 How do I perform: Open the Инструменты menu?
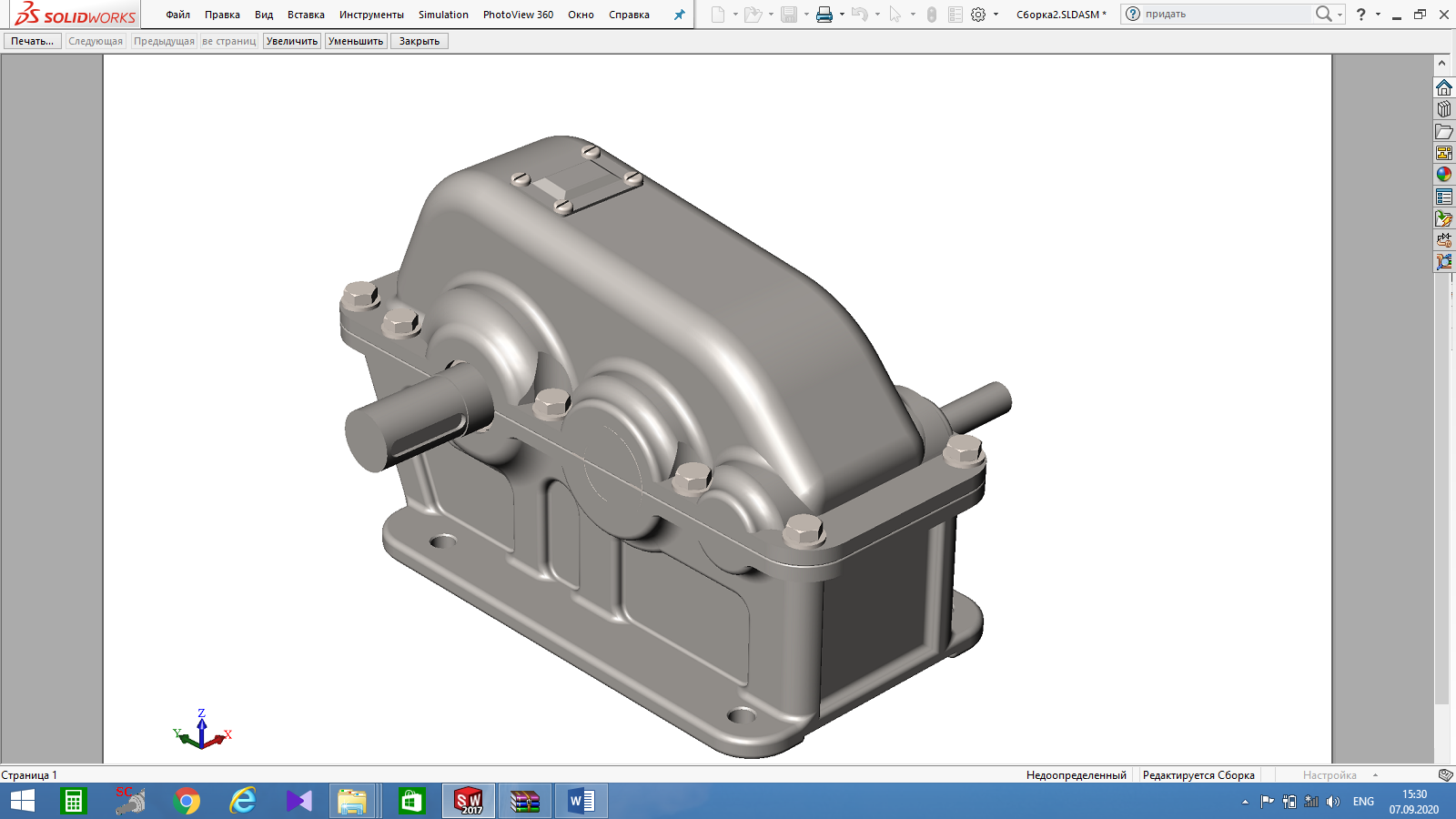(371, 15)
